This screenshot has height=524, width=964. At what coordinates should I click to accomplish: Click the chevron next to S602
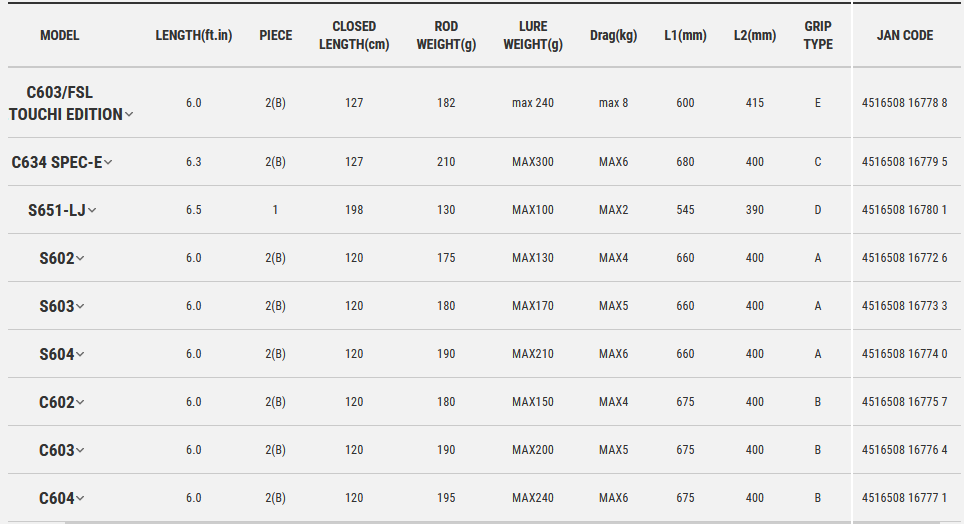80,258
